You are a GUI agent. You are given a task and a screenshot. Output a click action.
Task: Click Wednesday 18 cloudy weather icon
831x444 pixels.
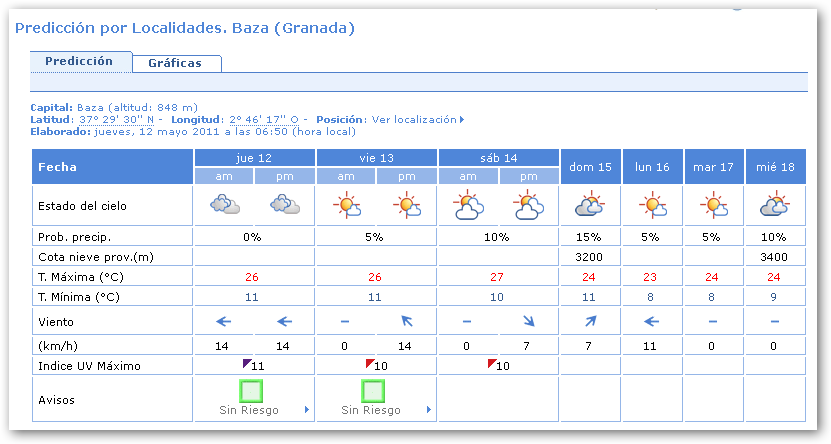775,206
